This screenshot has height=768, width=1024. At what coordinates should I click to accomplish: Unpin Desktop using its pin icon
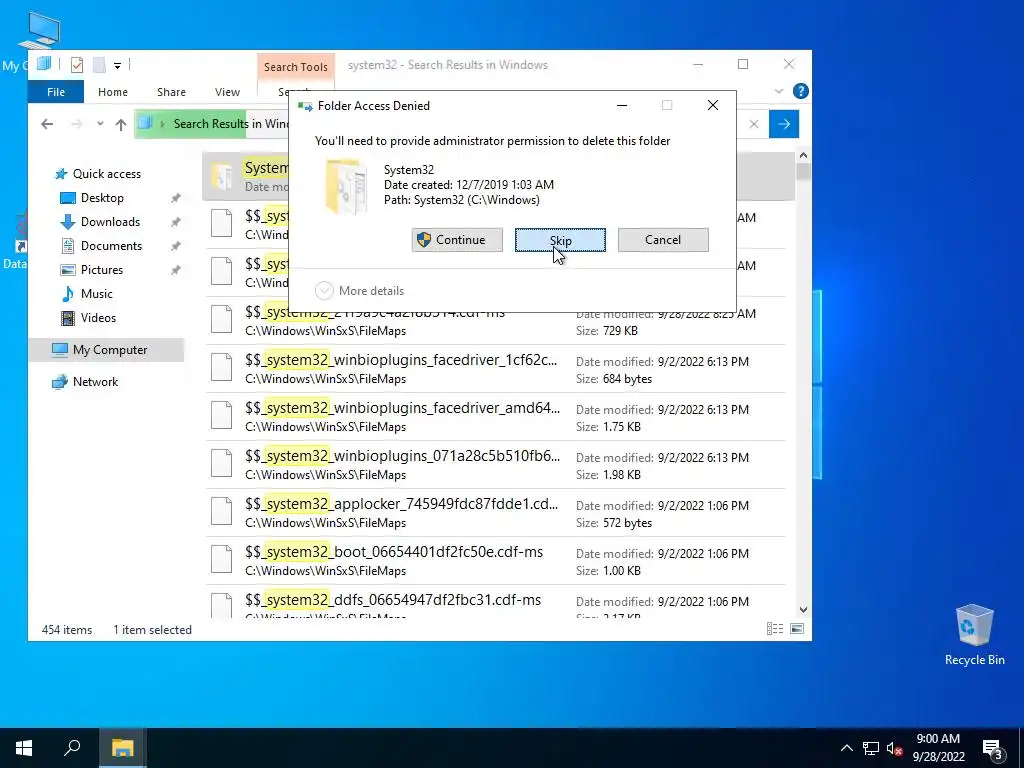[175, 198]
